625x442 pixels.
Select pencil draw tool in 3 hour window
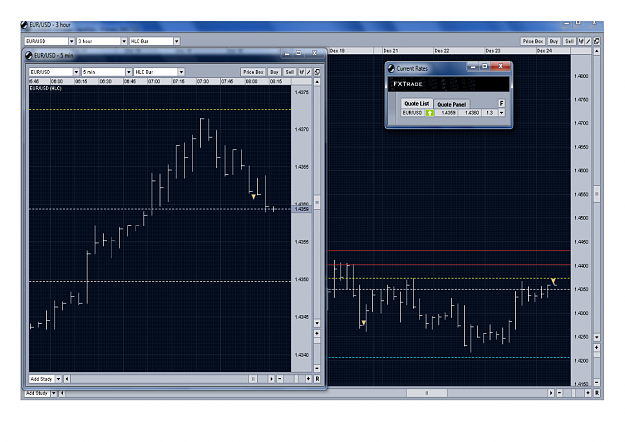(x=588, y=41)
